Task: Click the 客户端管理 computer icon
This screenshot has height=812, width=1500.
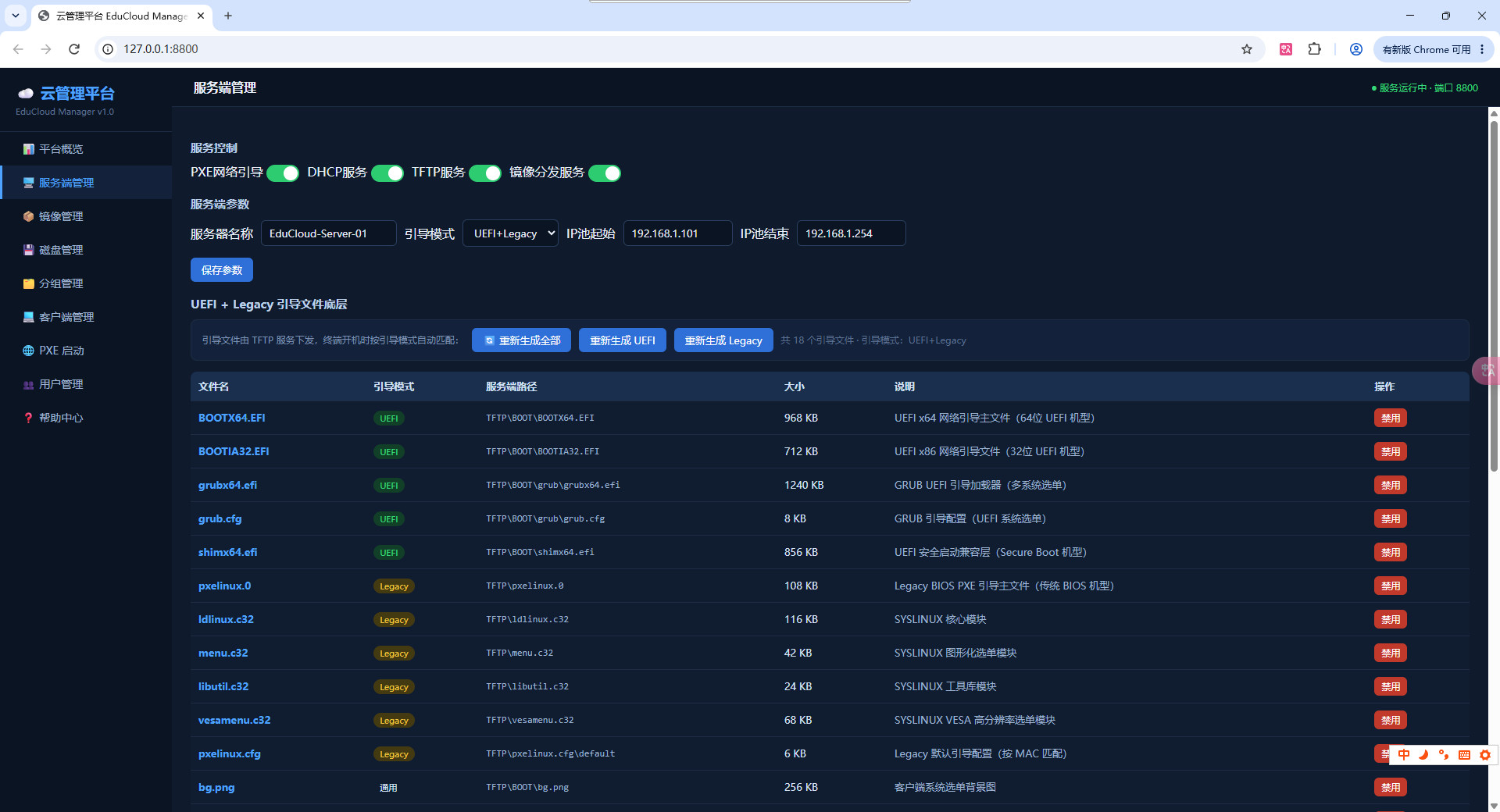Action: 29,317
